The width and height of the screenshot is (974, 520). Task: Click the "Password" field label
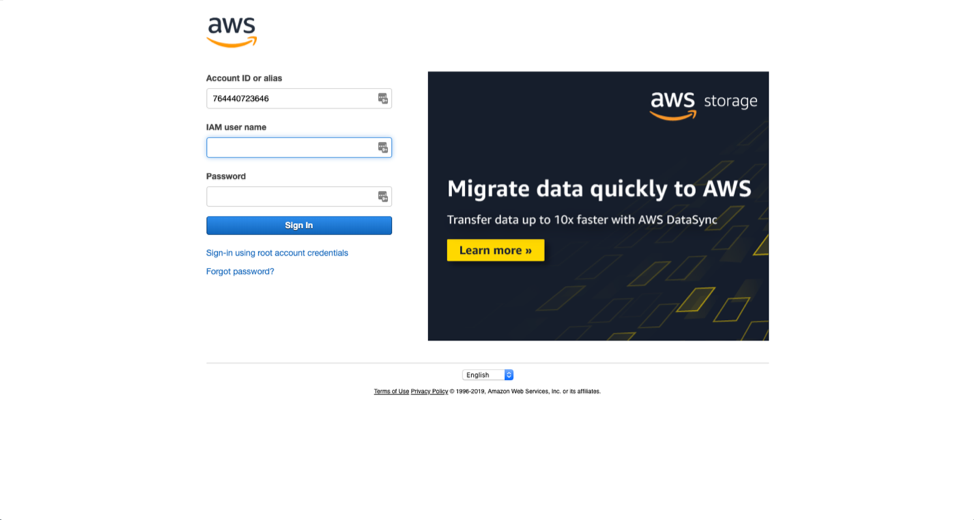[x=226, y=176]
